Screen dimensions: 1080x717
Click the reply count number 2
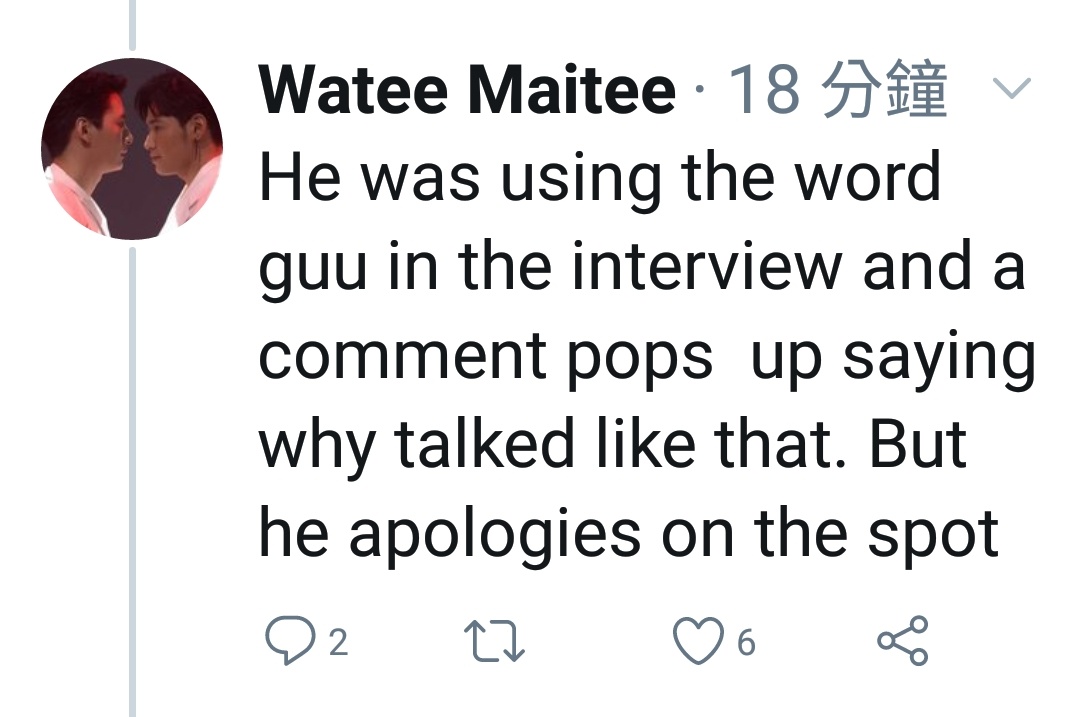point(338,643)
